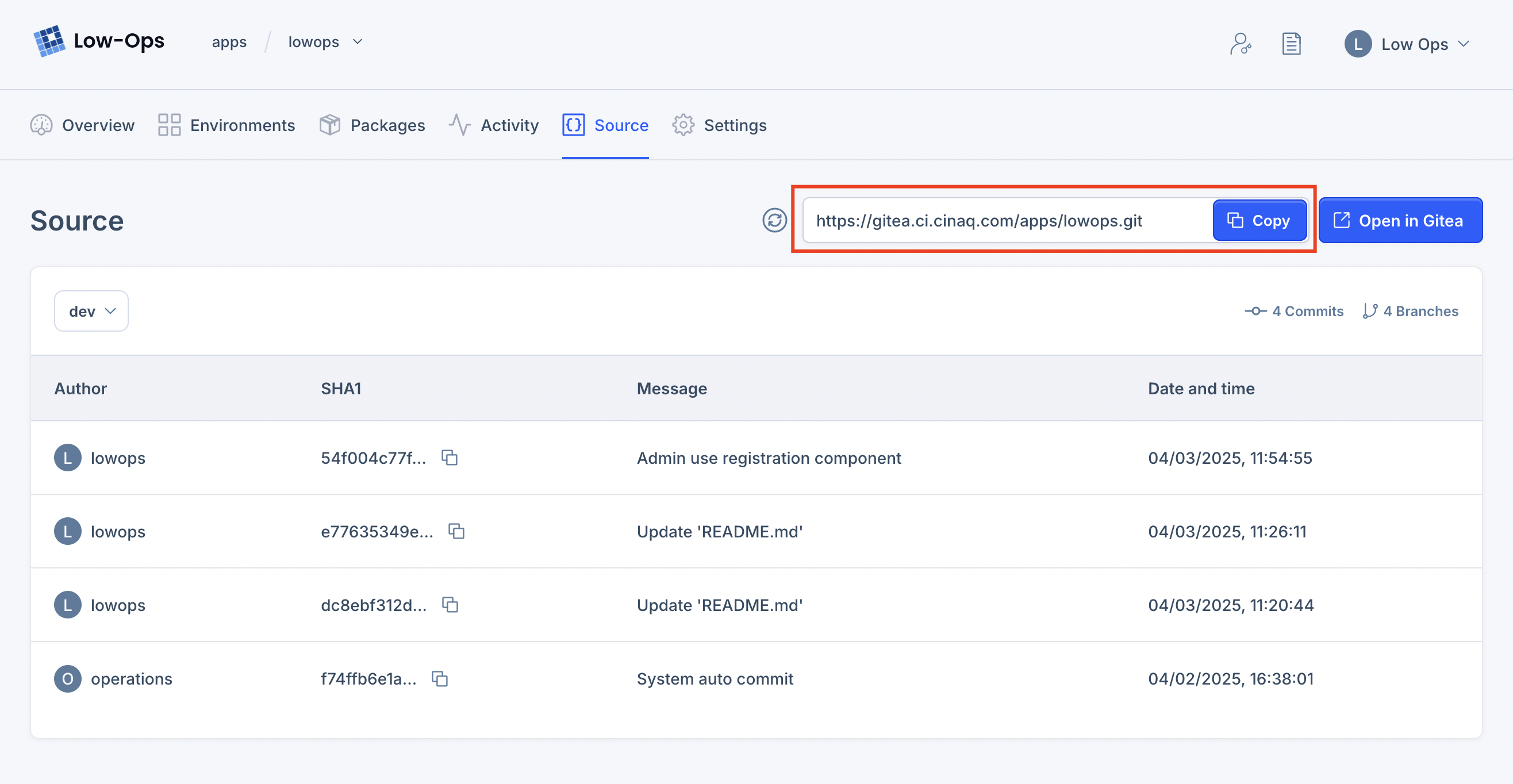
Task: Click the git repository URL field
Action: point(1004,220)
